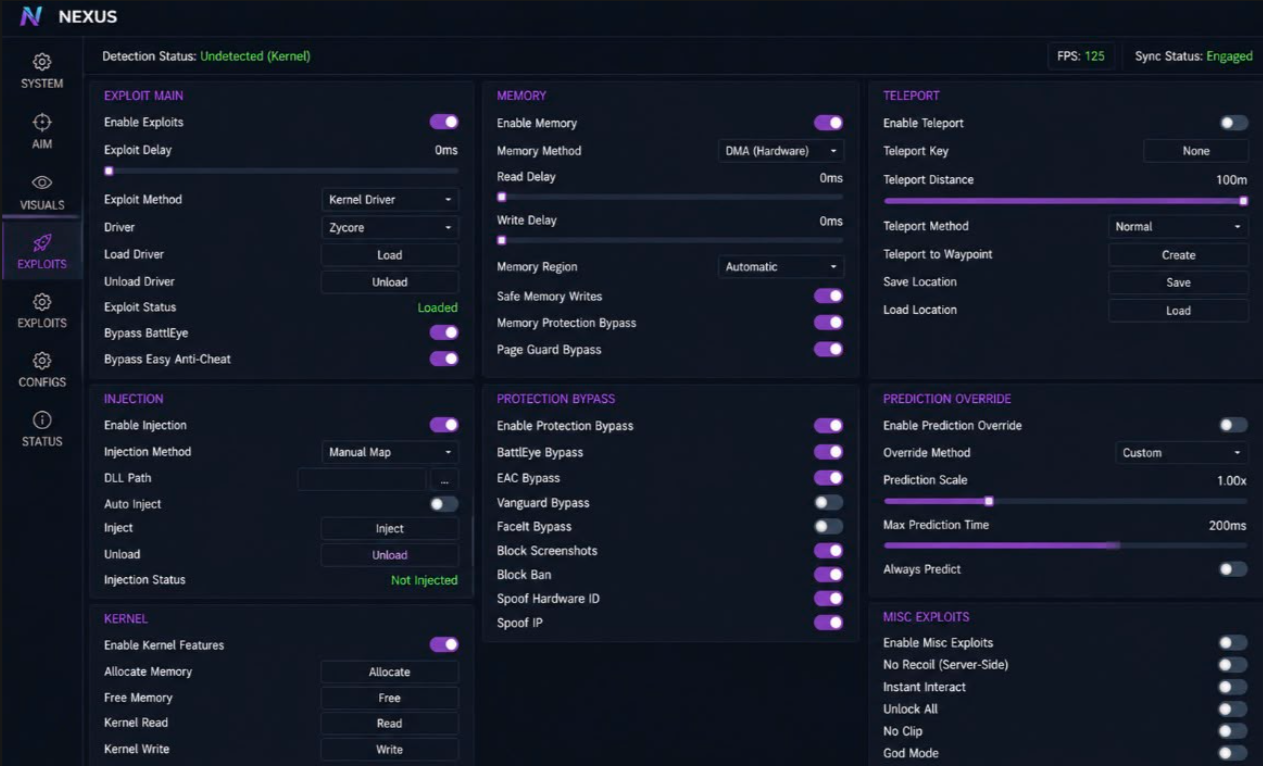Click the Nexus N logo

pyautogui.click(x=31, y=16)
